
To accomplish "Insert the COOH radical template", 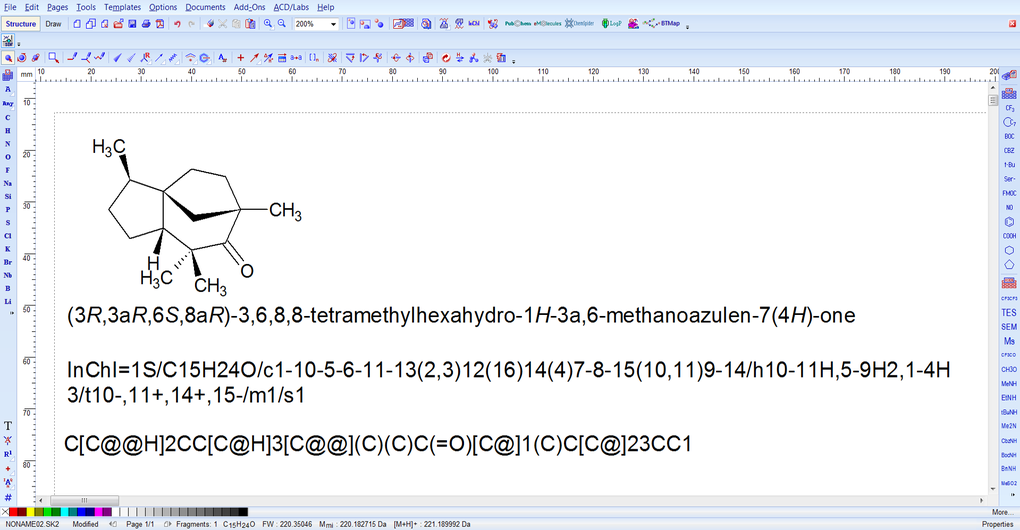I will coord(1009,236).
